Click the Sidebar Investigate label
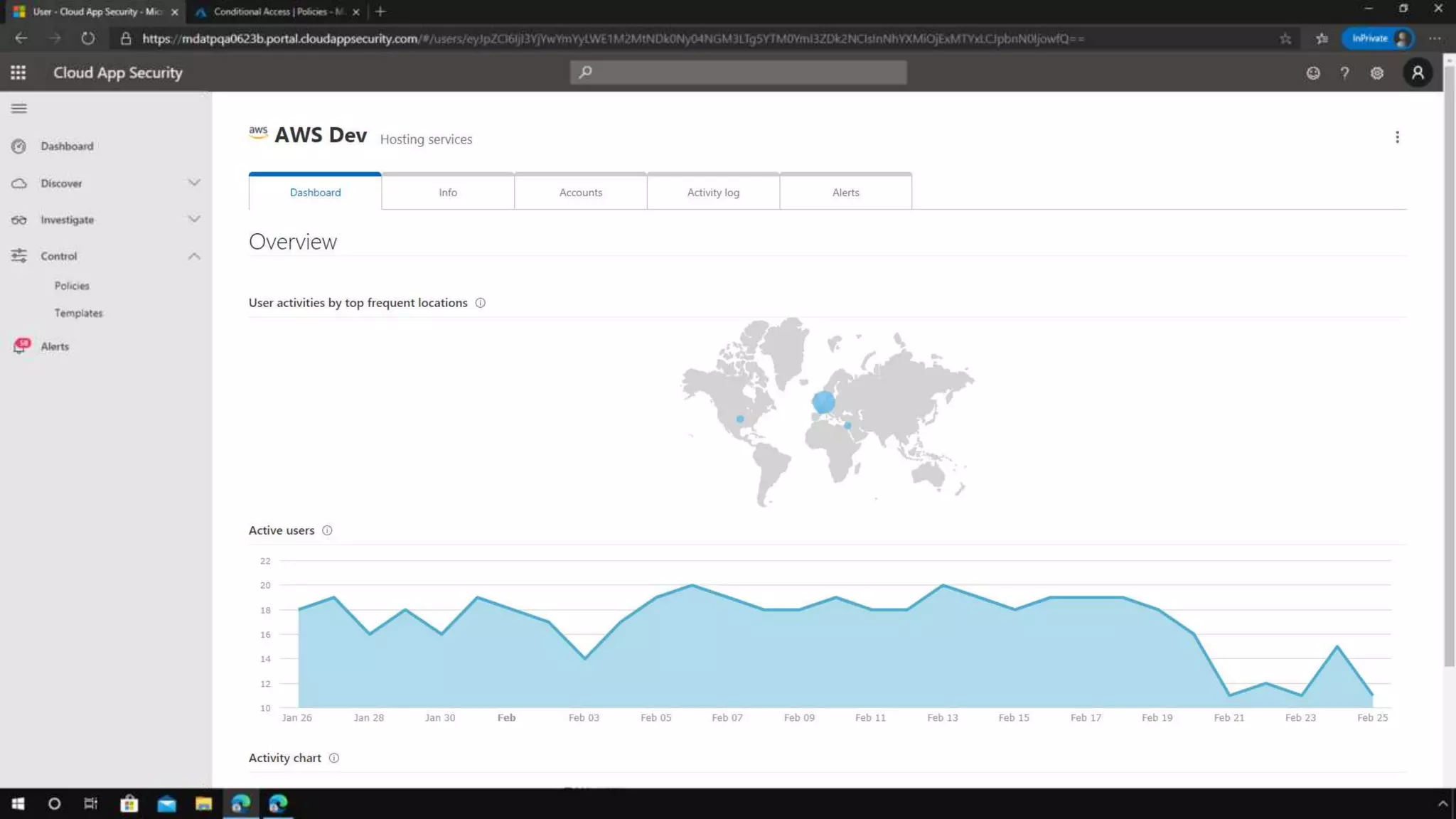Viewport: 1456px width, 819px height. pos(67,220)
